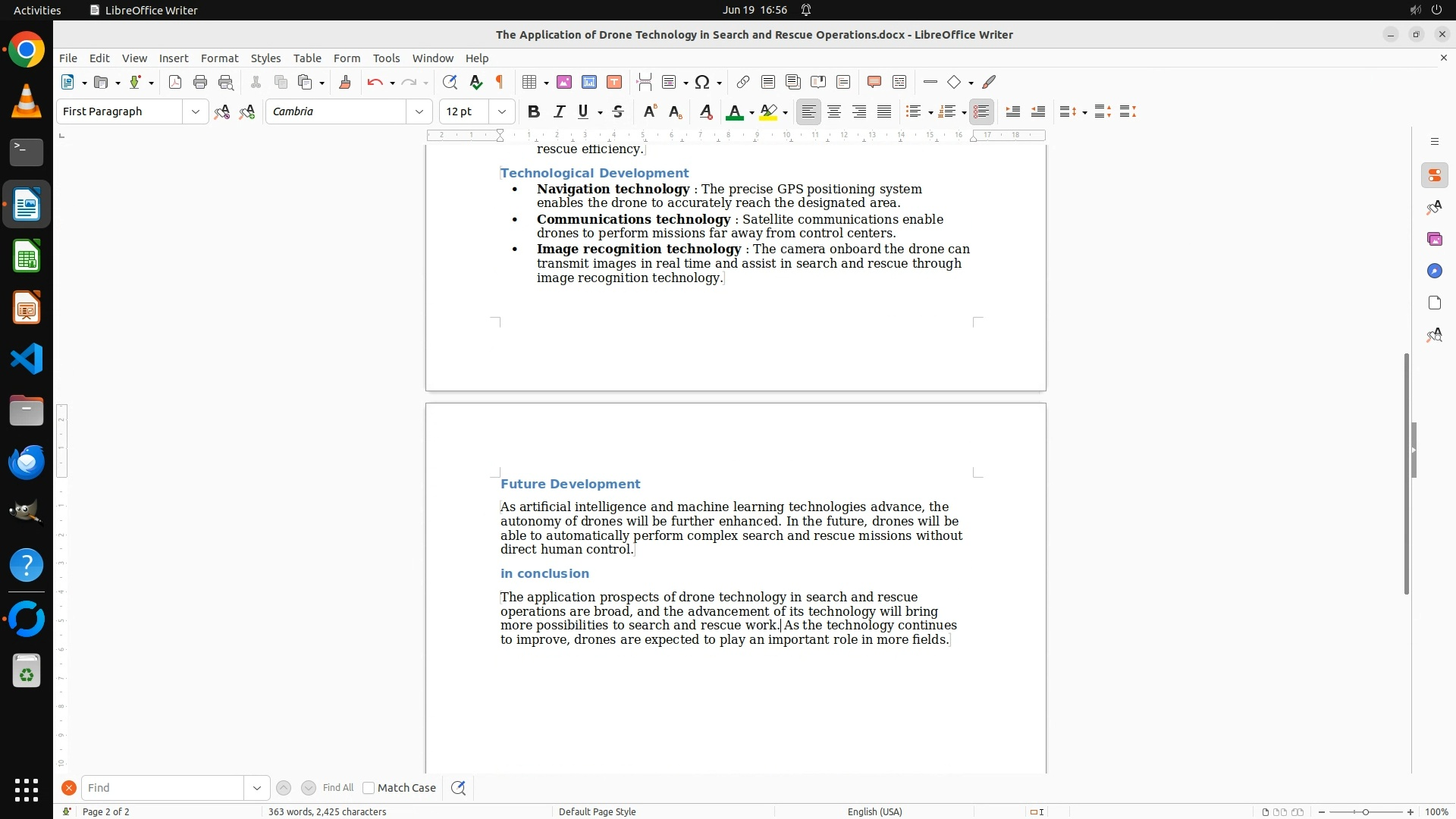Toggle Bold formatting
Screen dimensions: 1456x819
point(534,112)
